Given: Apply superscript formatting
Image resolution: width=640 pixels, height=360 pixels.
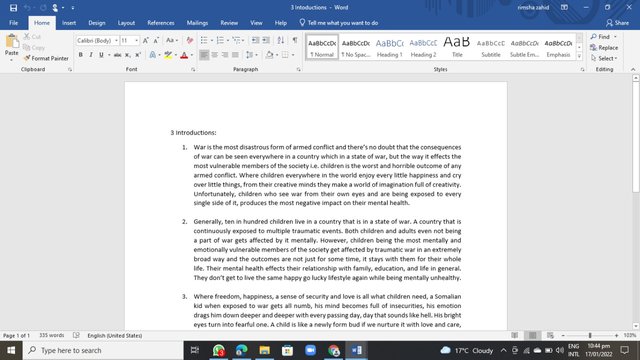Looking at the screenshot, I should (138, 55).
